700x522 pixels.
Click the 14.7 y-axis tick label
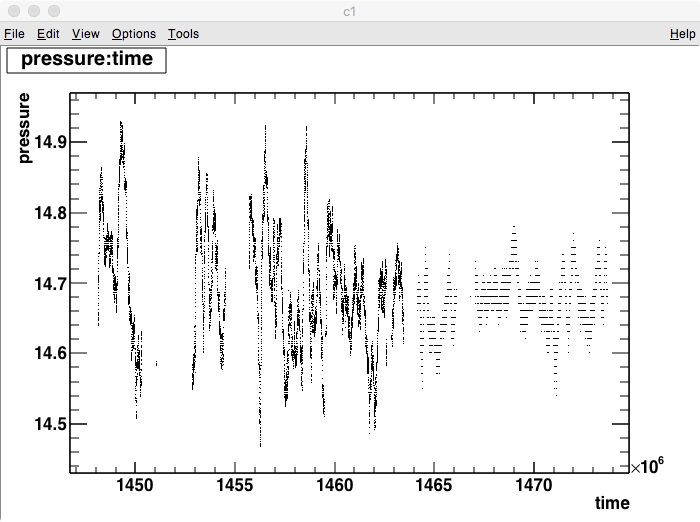point(49,283)
